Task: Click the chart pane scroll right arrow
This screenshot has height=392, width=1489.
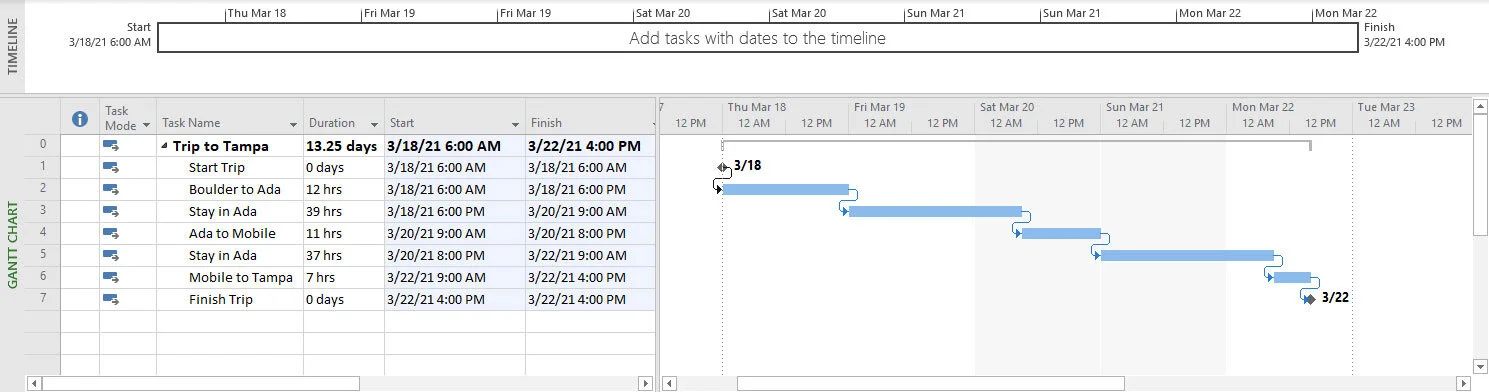Action: click(x=1464, y=383)
